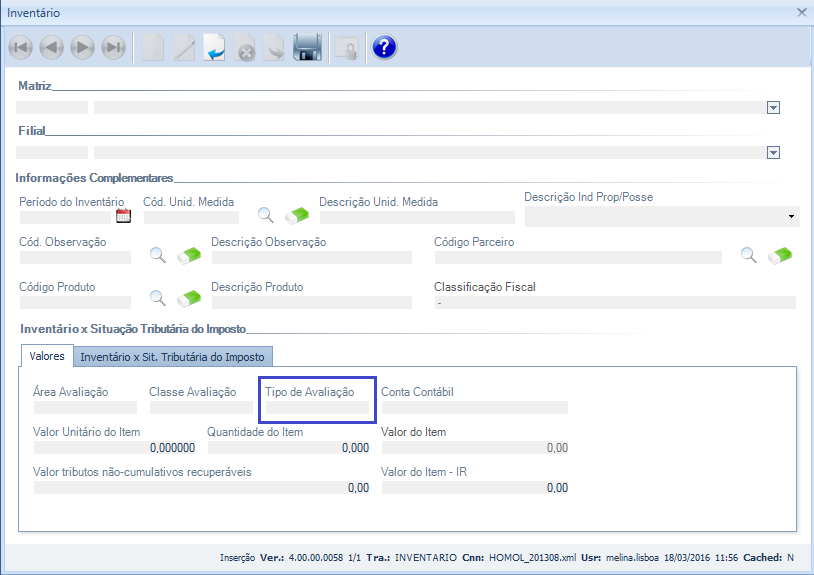
Task: Switch to the Valores tab
Action: coord(47,356)
